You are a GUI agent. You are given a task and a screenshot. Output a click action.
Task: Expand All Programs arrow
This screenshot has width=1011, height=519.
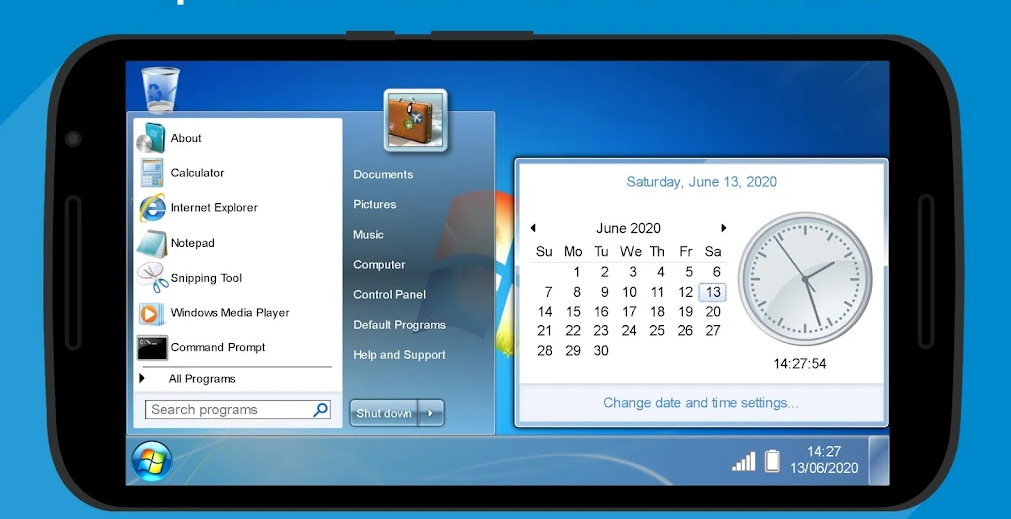pos(142,378)
